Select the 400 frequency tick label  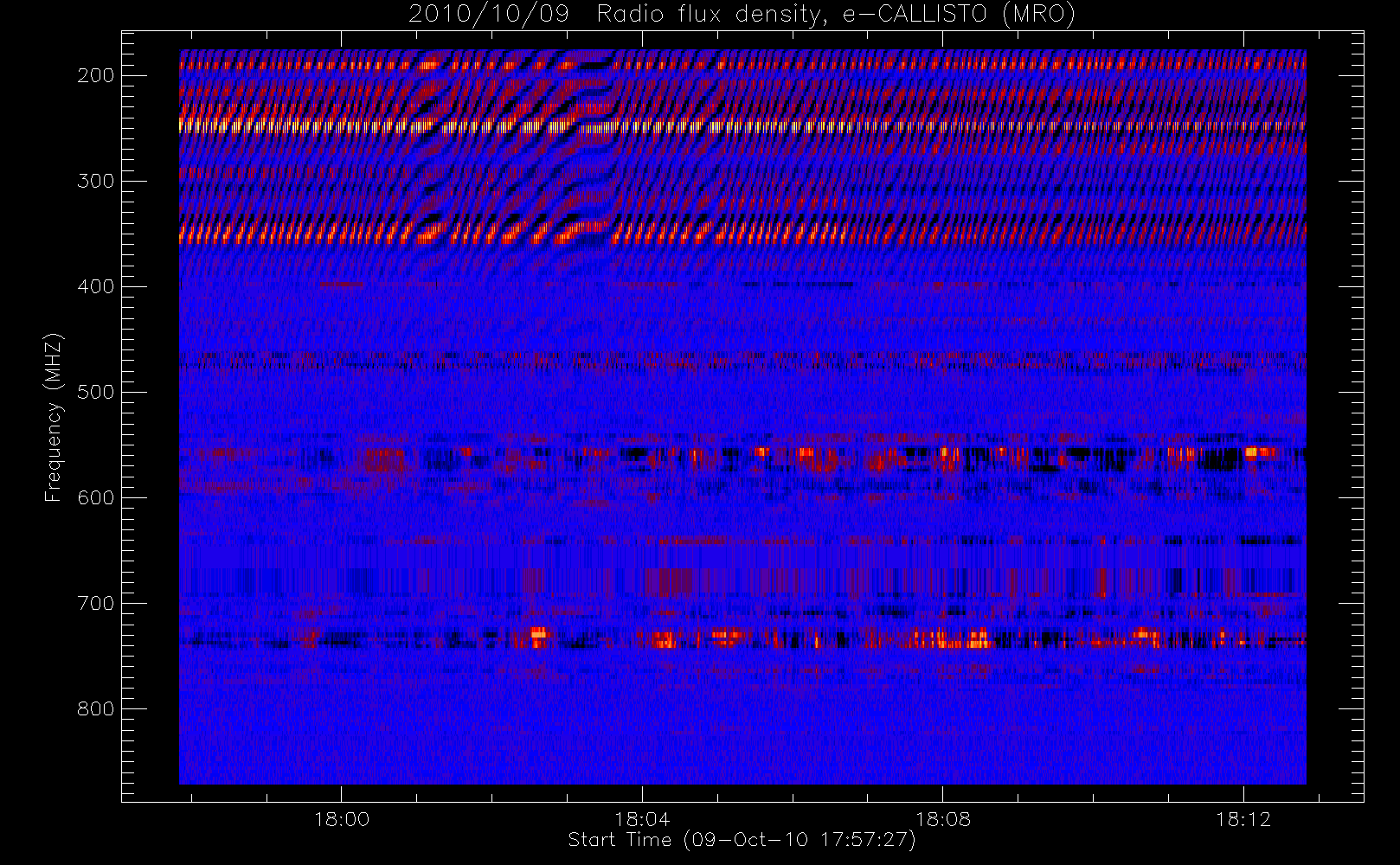pyautogui.click(x=96, y=286)
